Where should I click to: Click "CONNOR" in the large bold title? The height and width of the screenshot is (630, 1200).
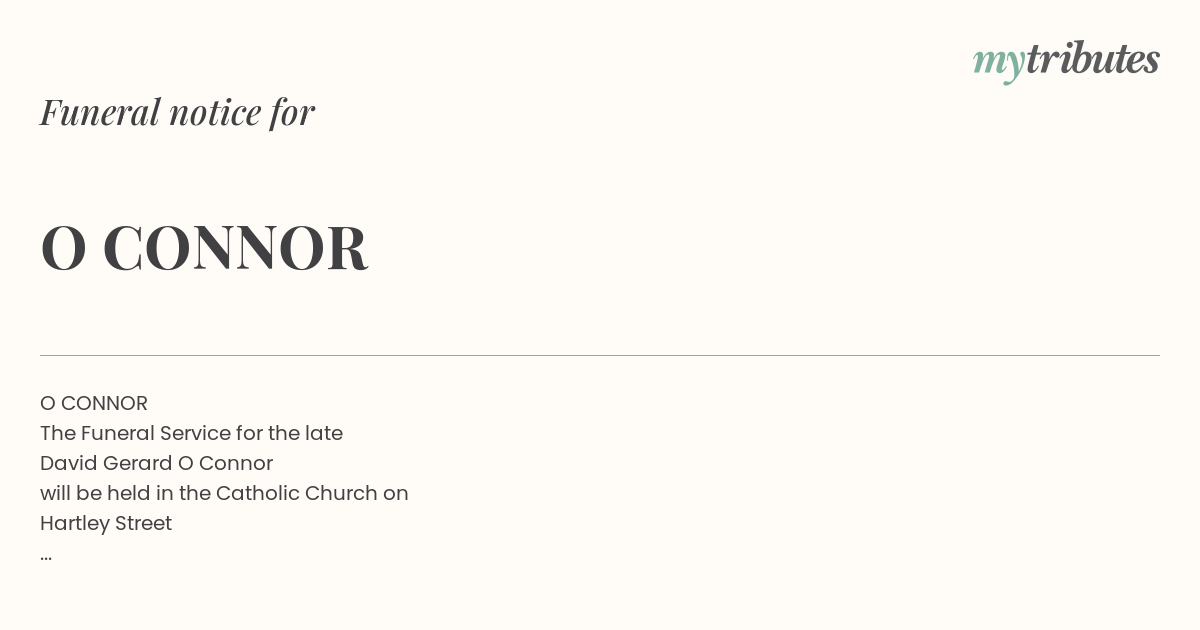(235, 248)
